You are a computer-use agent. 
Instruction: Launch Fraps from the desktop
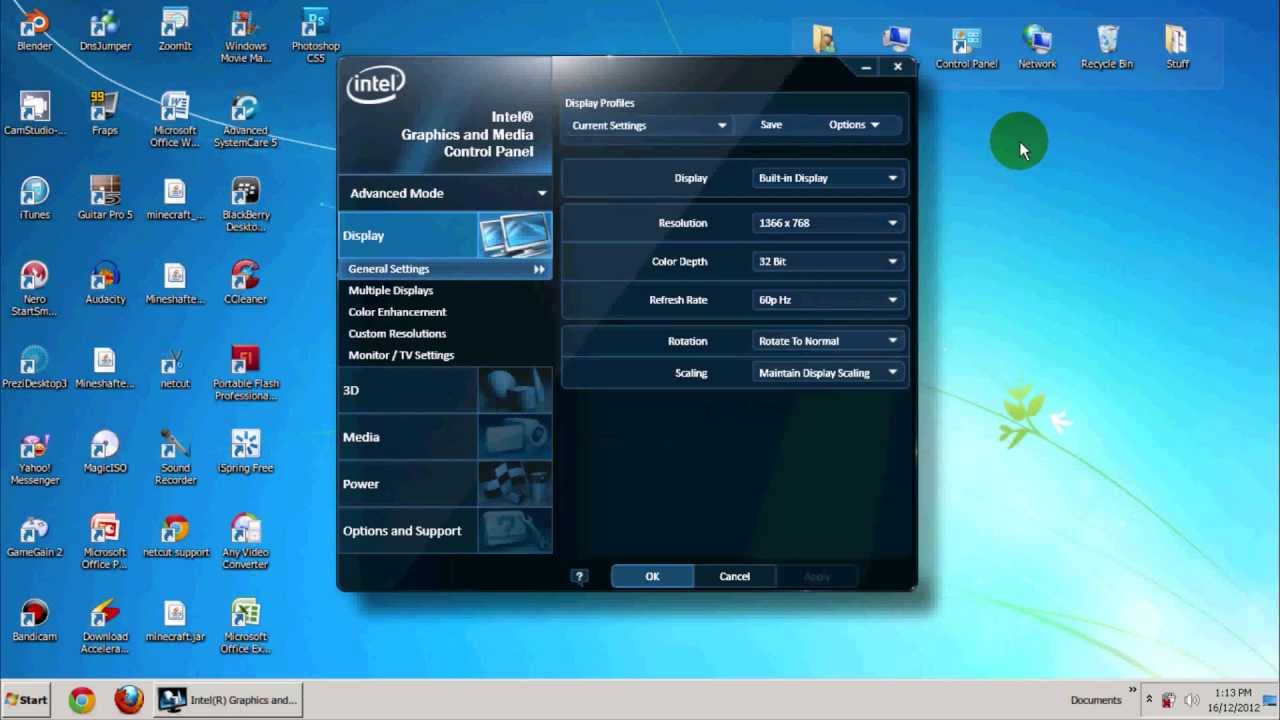105,113
